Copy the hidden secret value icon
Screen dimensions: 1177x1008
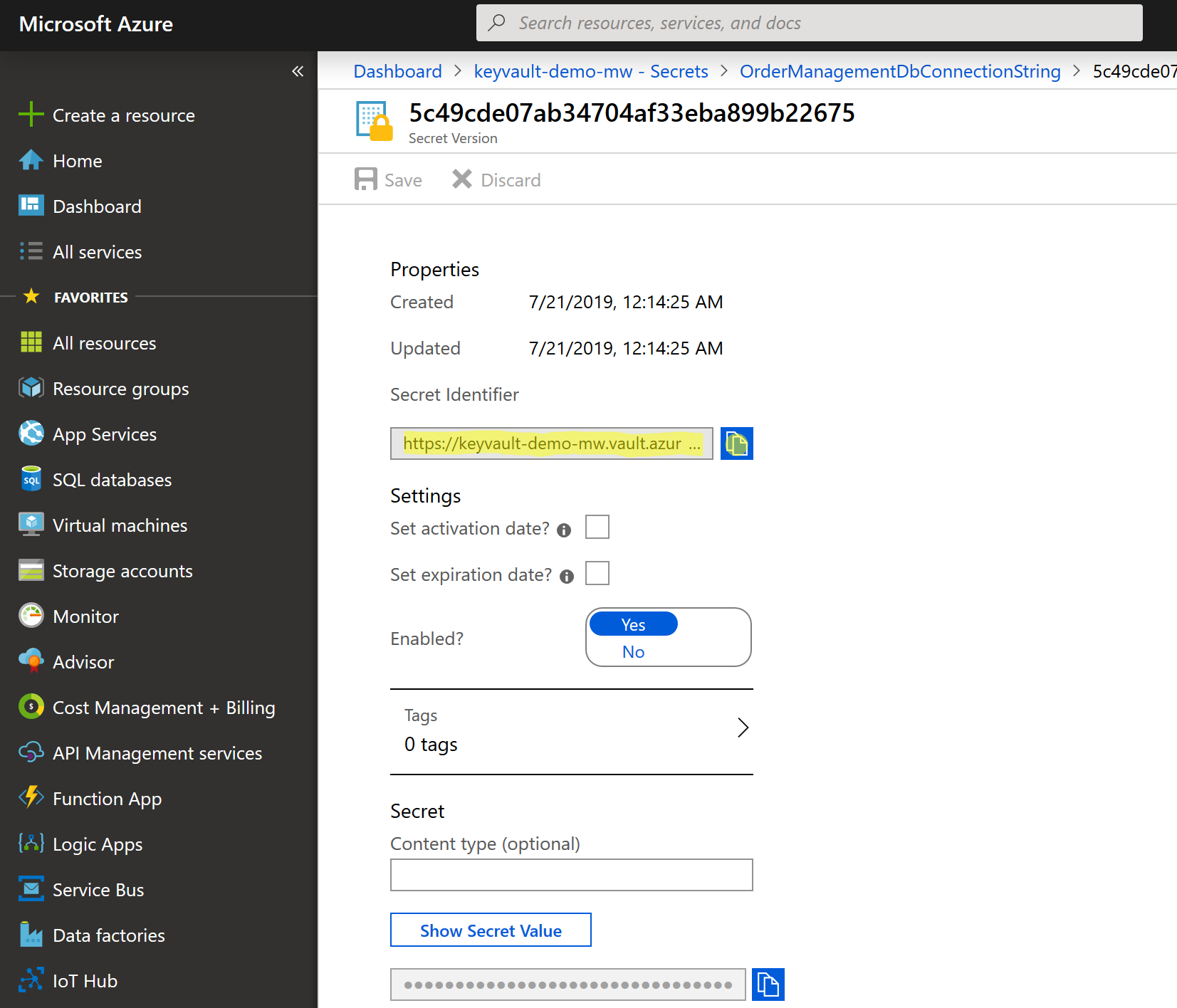[768, 984]
